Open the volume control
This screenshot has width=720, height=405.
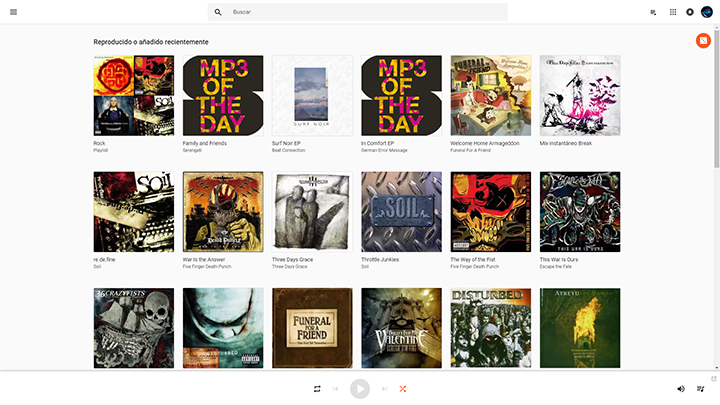(681, 389)
